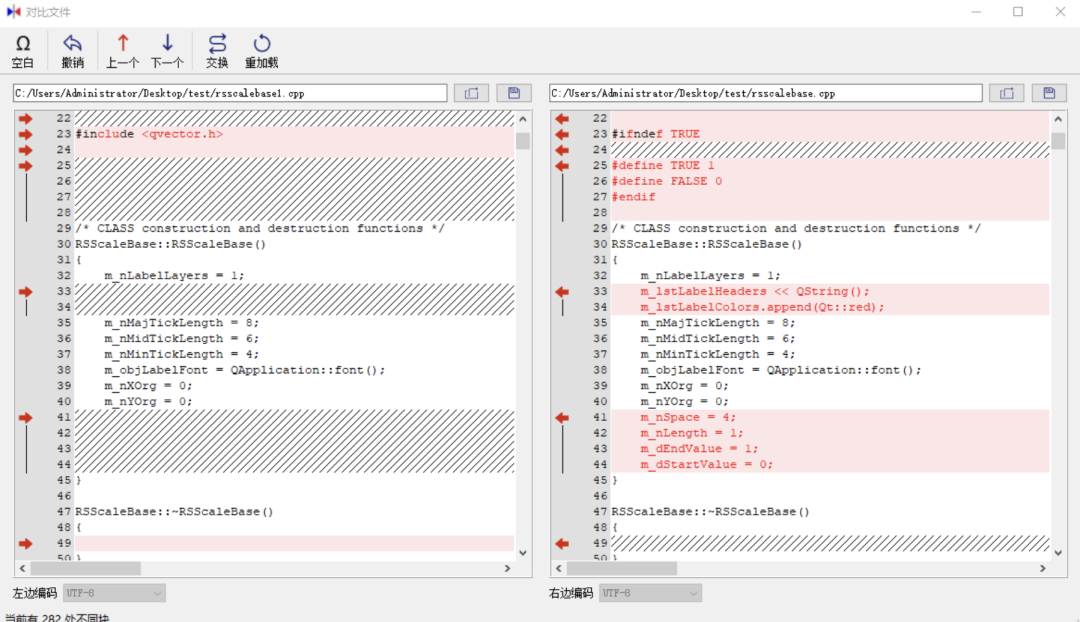Click the CLASS construction comment in left pane
This screenshot has height=622, width=1080.
[x=260, y=229]
